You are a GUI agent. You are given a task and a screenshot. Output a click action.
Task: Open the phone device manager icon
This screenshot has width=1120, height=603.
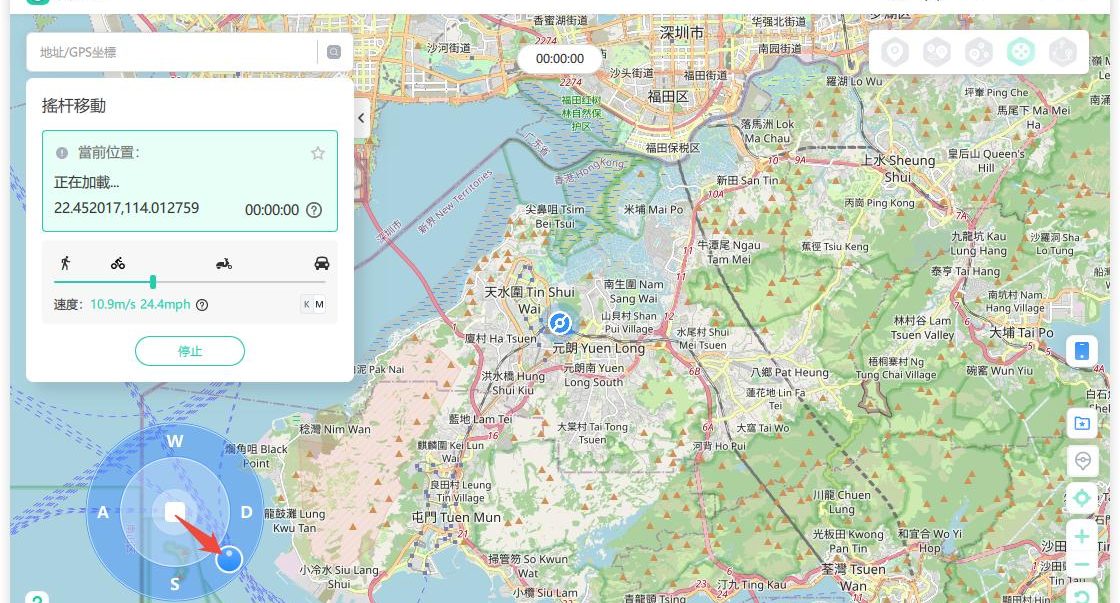tap(1081, 351)
